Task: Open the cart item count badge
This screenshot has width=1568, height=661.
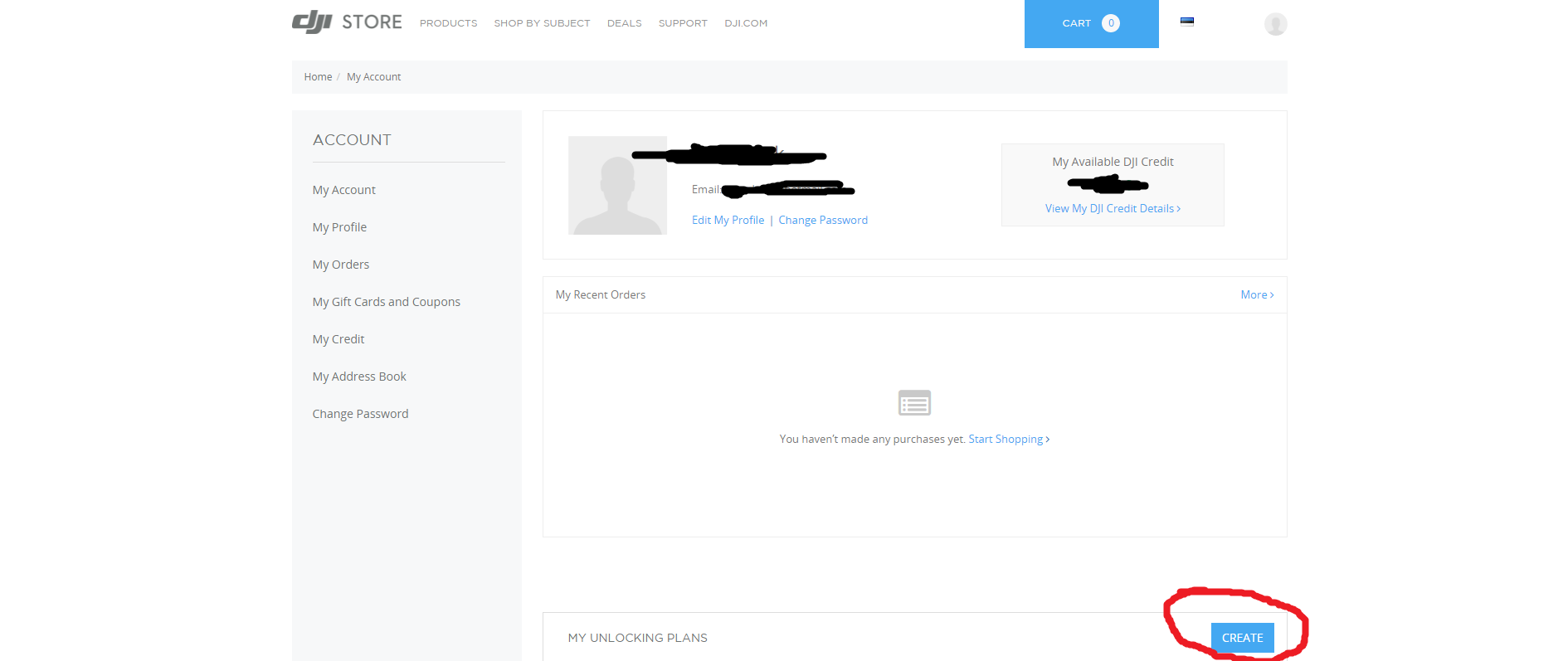Action: click(x=1111, y=23)
